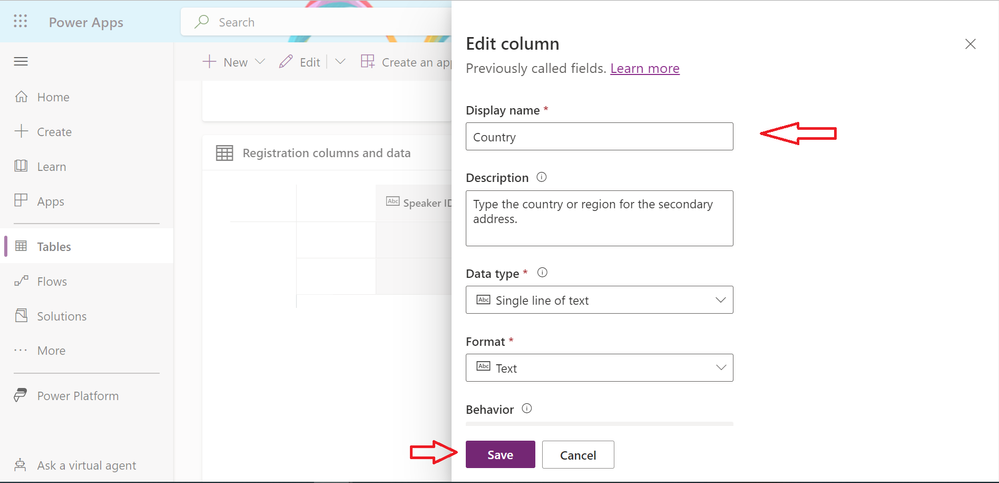This screenshot has height=483, width=999.
Task: Open the Format Text dropdown
Action: coord(600,368)
